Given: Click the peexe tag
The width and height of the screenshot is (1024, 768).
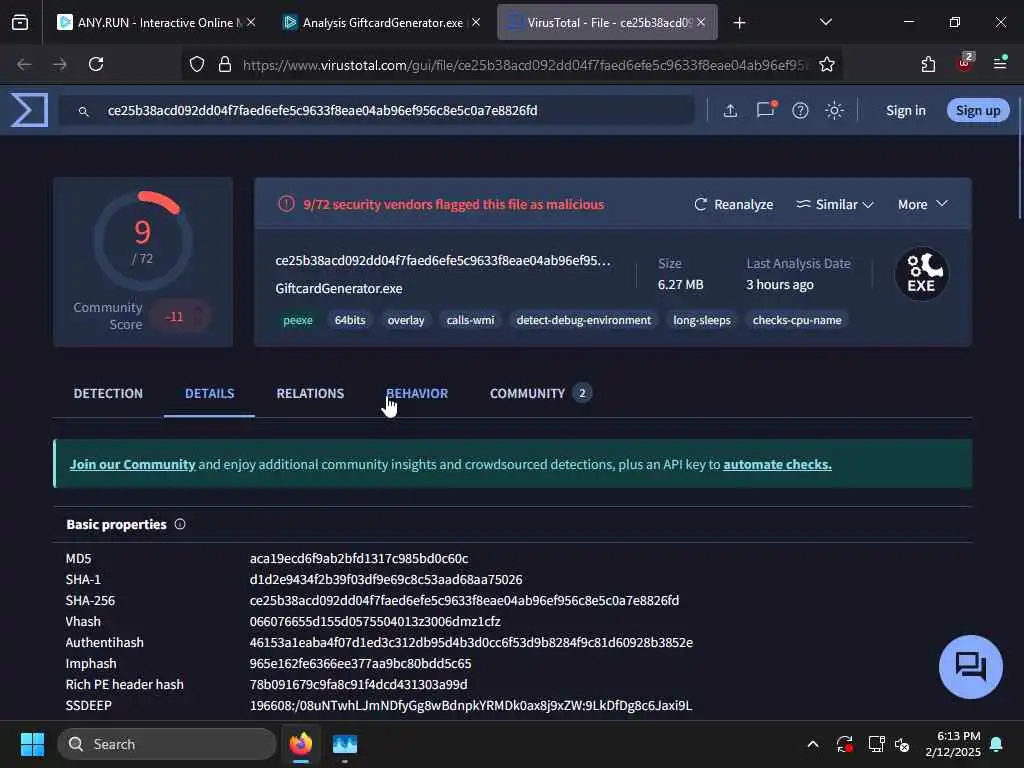Looking at the screenshot, I should click(298, 320).
